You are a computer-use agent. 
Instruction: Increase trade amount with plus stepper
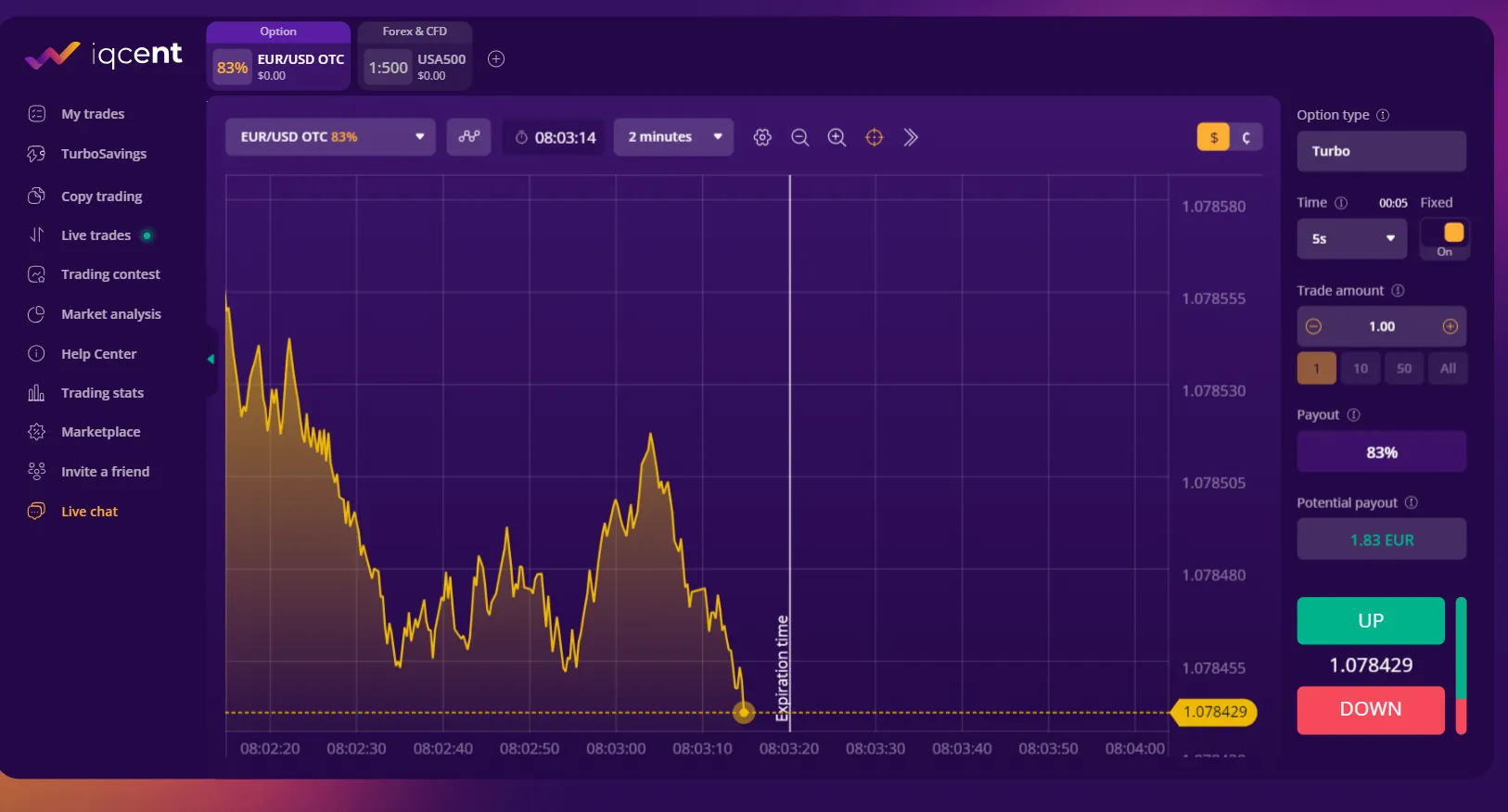pos(1450,326)
